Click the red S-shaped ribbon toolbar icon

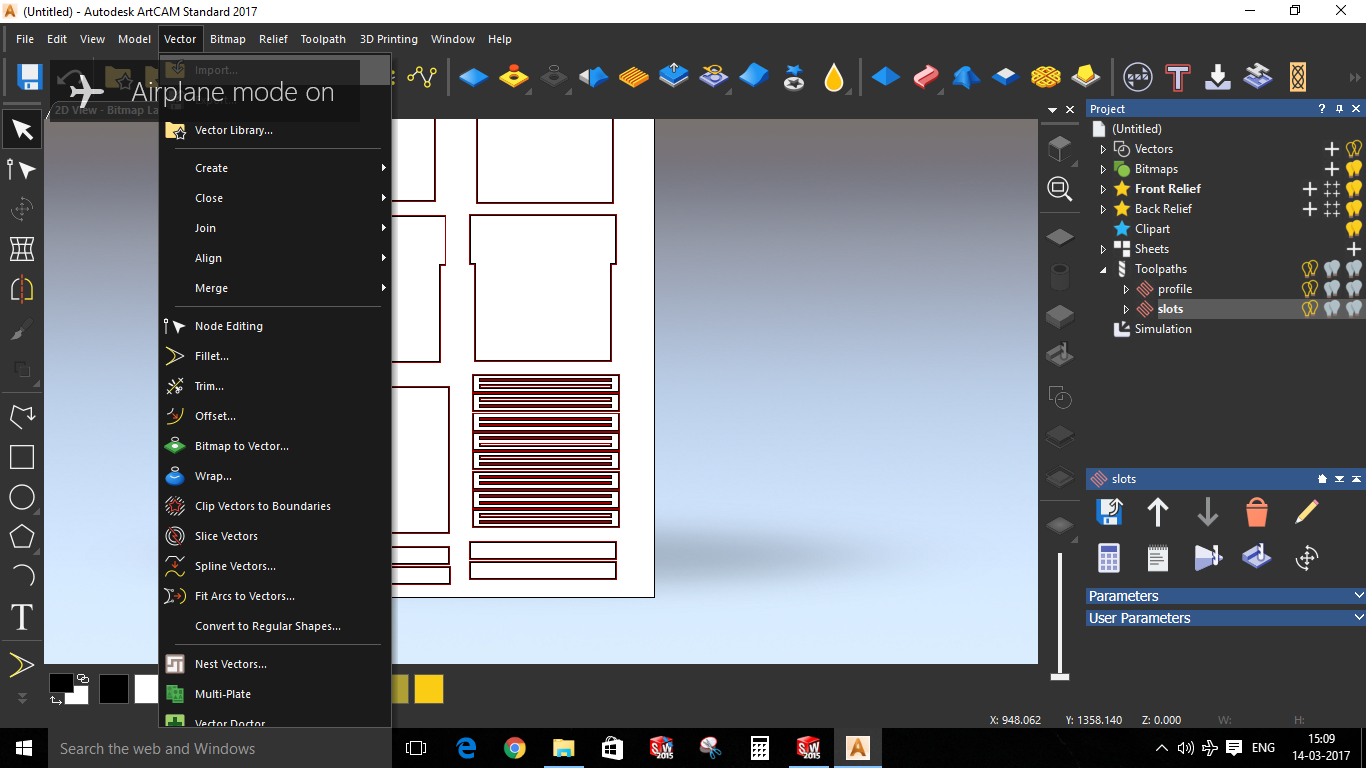coord(925,77)
